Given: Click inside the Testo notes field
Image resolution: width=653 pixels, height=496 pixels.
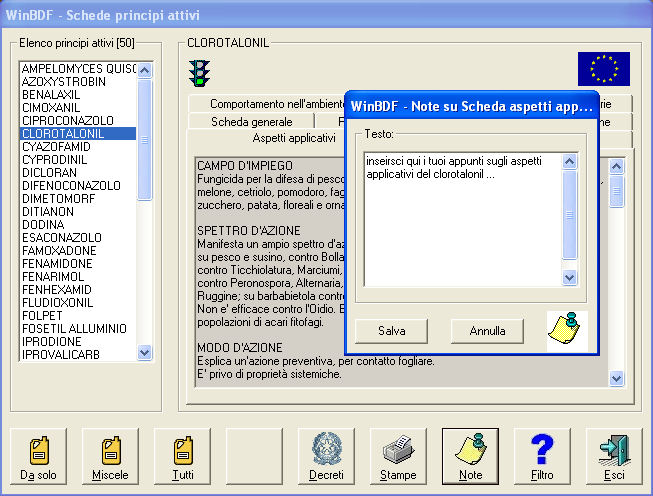Looking at the screenshot, I should pyautogui.click(x=463, y=219).
